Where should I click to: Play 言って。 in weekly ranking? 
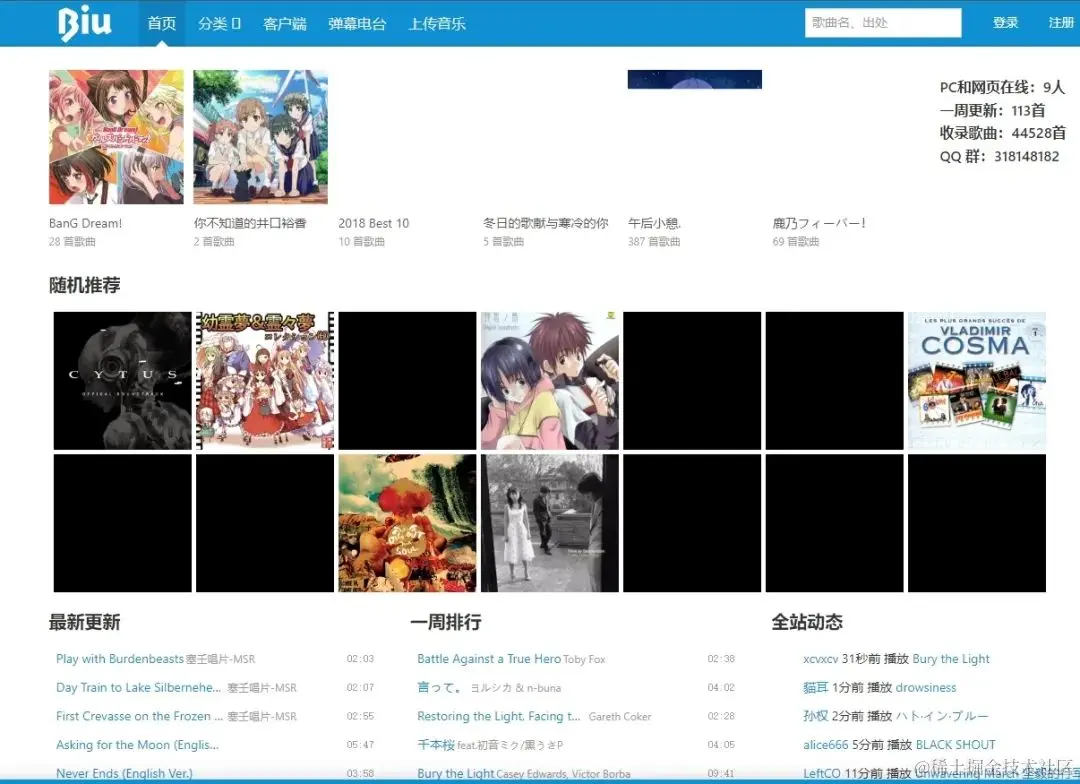point(439,688)
